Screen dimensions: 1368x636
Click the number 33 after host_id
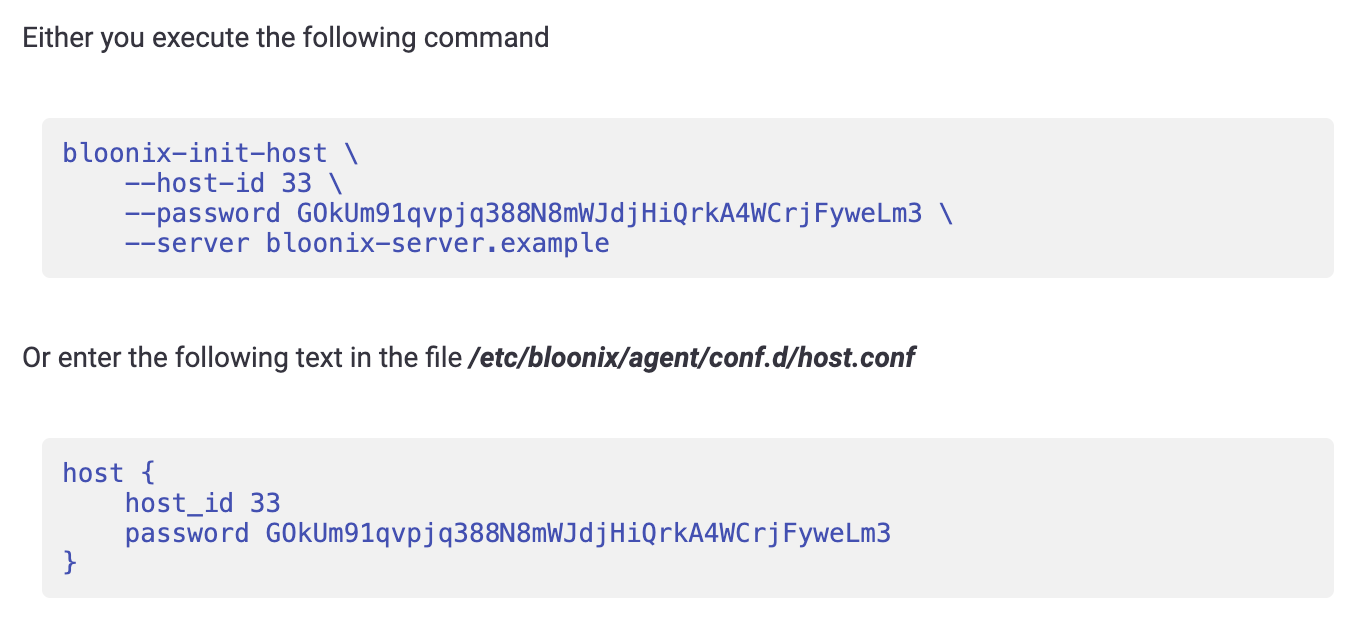coord(265,503)
